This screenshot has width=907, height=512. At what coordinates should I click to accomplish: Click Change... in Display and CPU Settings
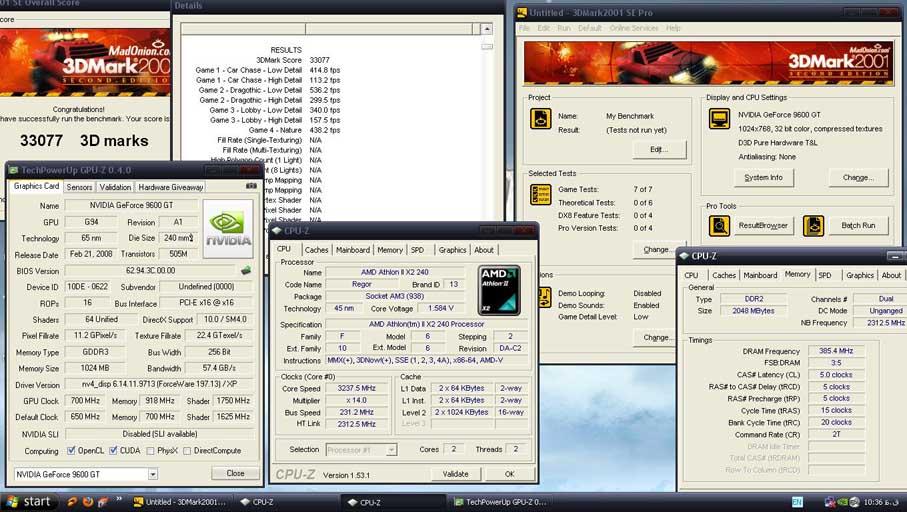coord(858,178)
